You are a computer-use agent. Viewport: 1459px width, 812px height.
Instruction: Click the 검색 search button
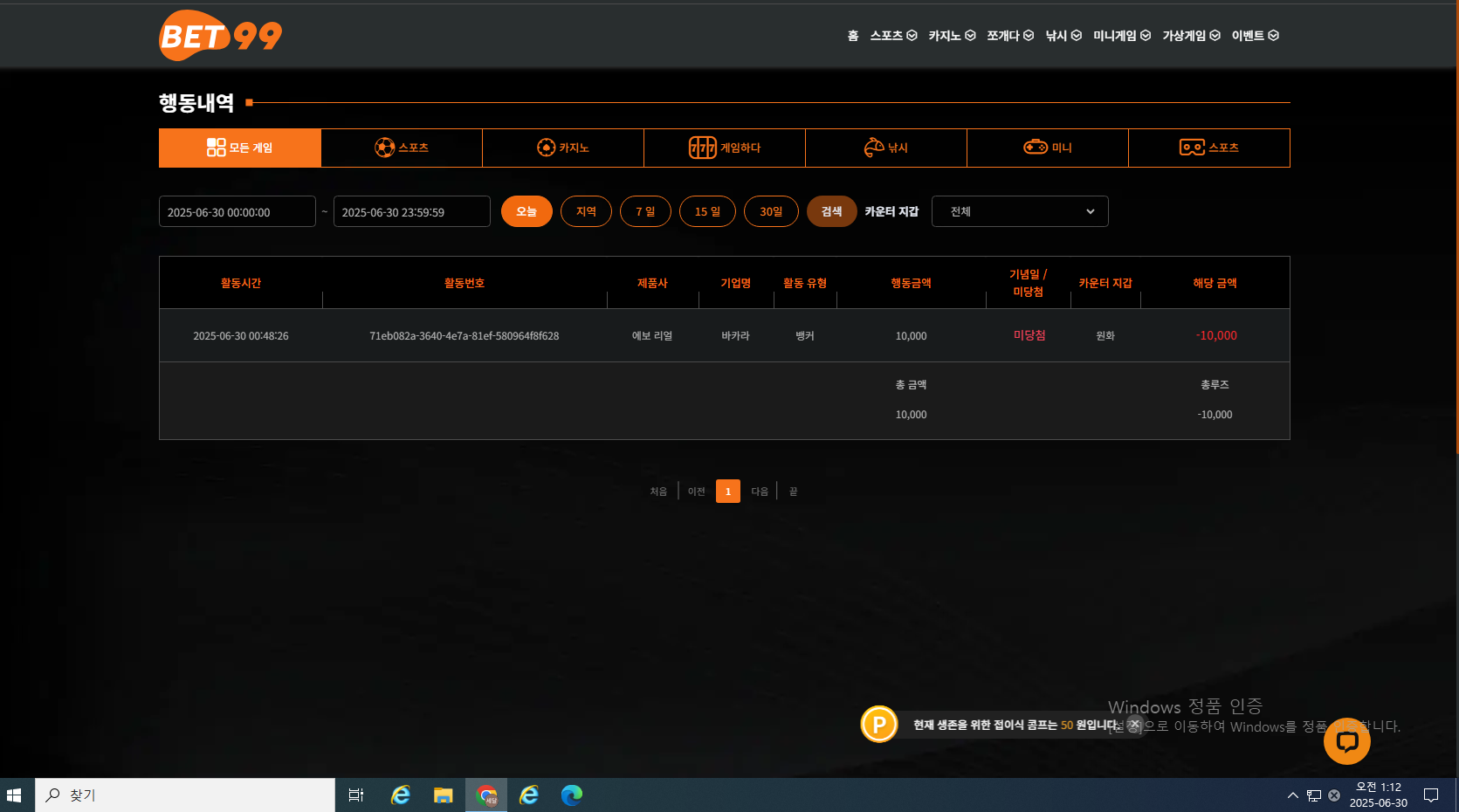832,211
